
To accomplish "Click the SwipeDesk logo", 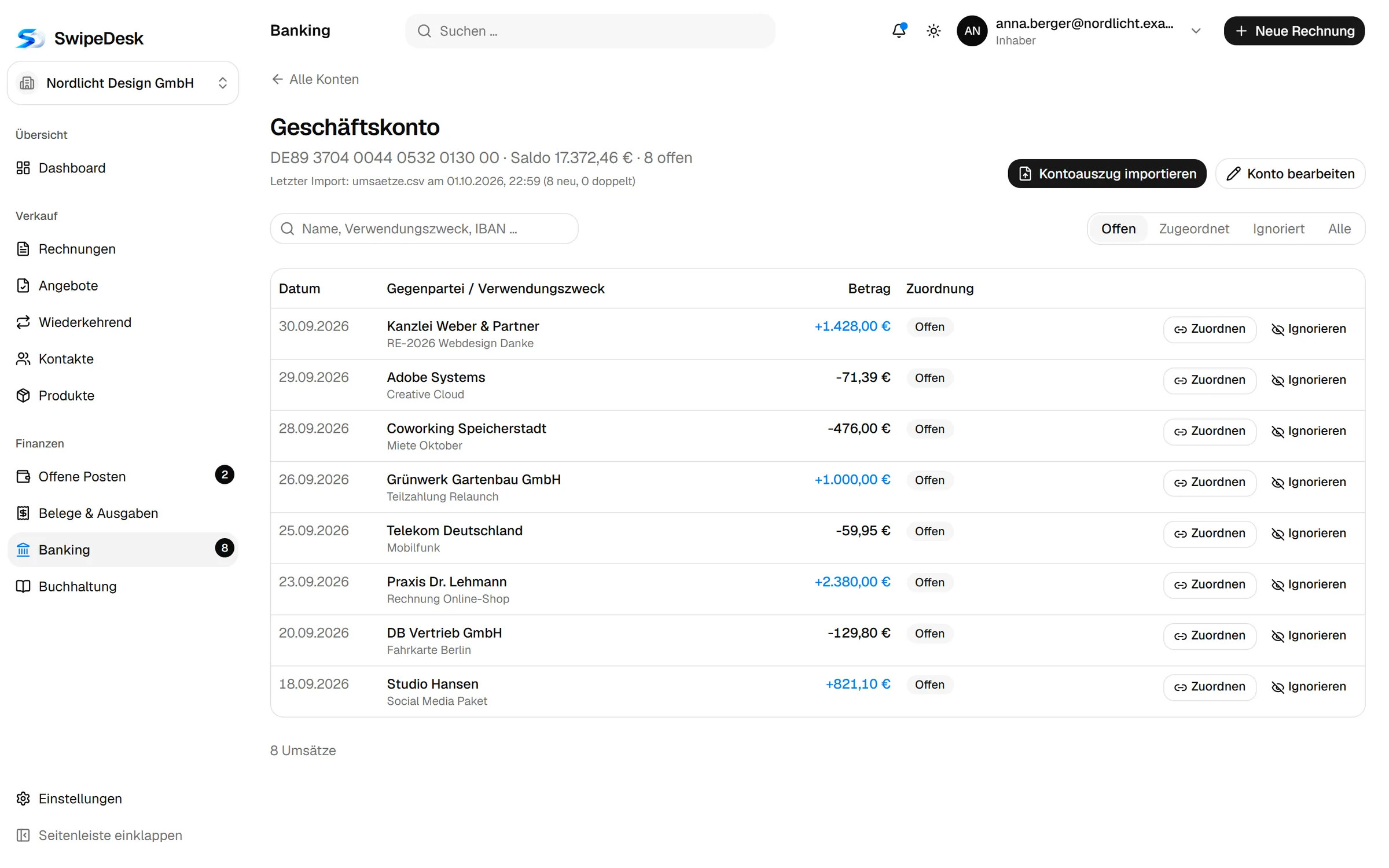I will pyautogui.click(x=80, y=38).
